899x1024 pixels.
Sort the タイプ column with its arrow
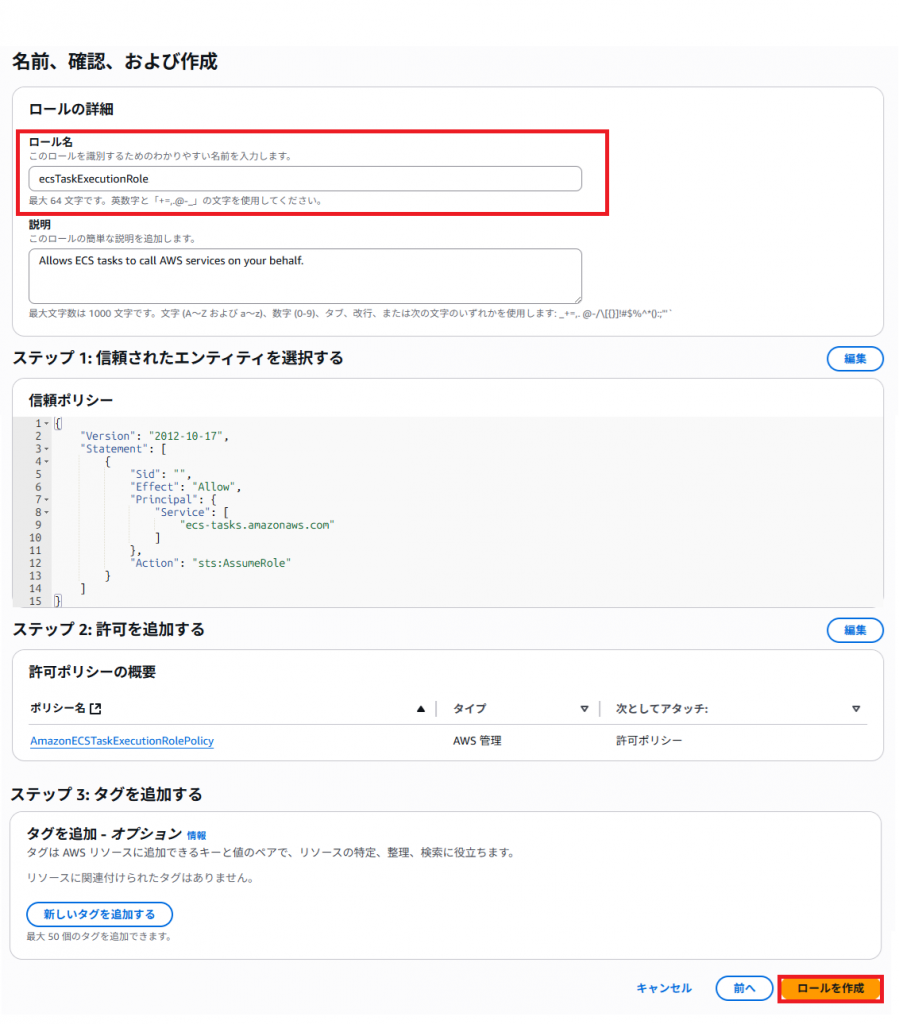point(584,709)
